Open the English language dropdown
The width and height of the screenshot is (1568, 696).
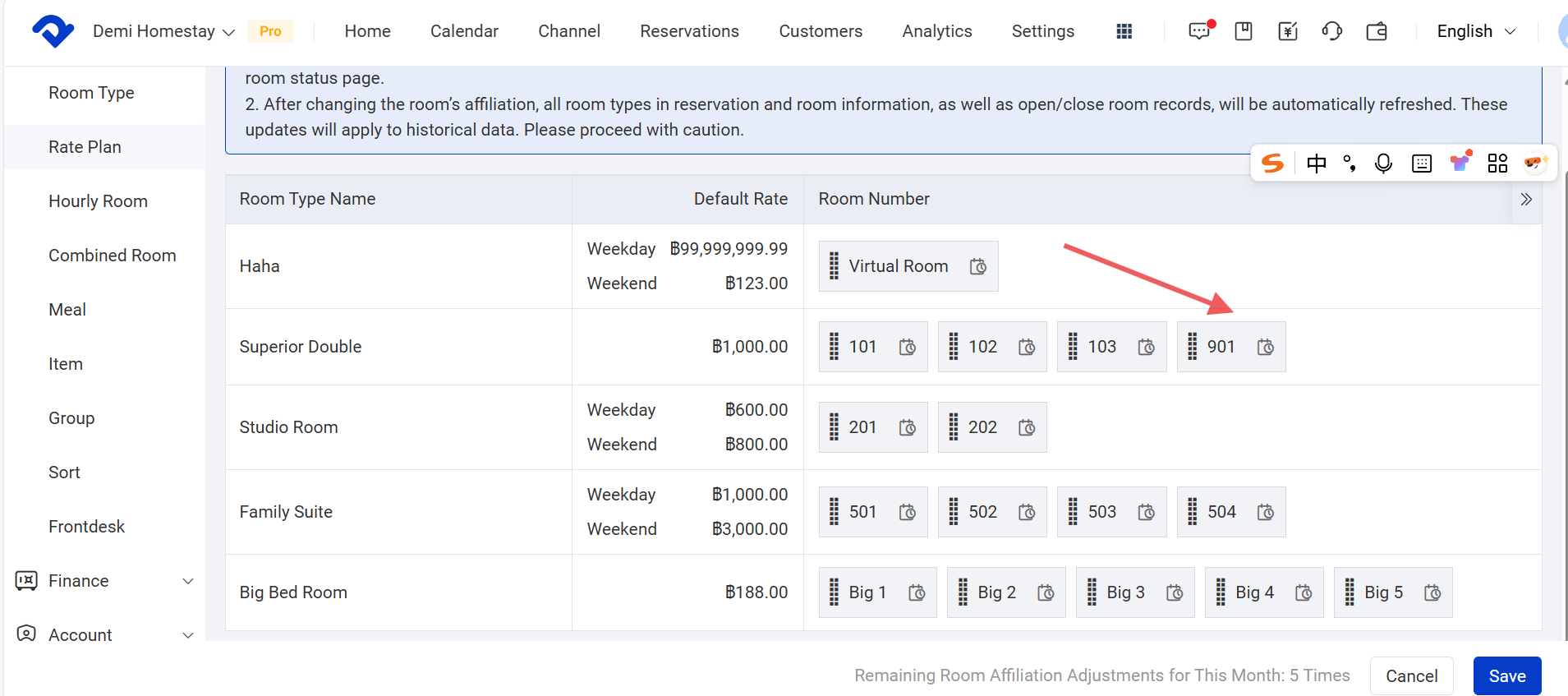(1475, 31)
